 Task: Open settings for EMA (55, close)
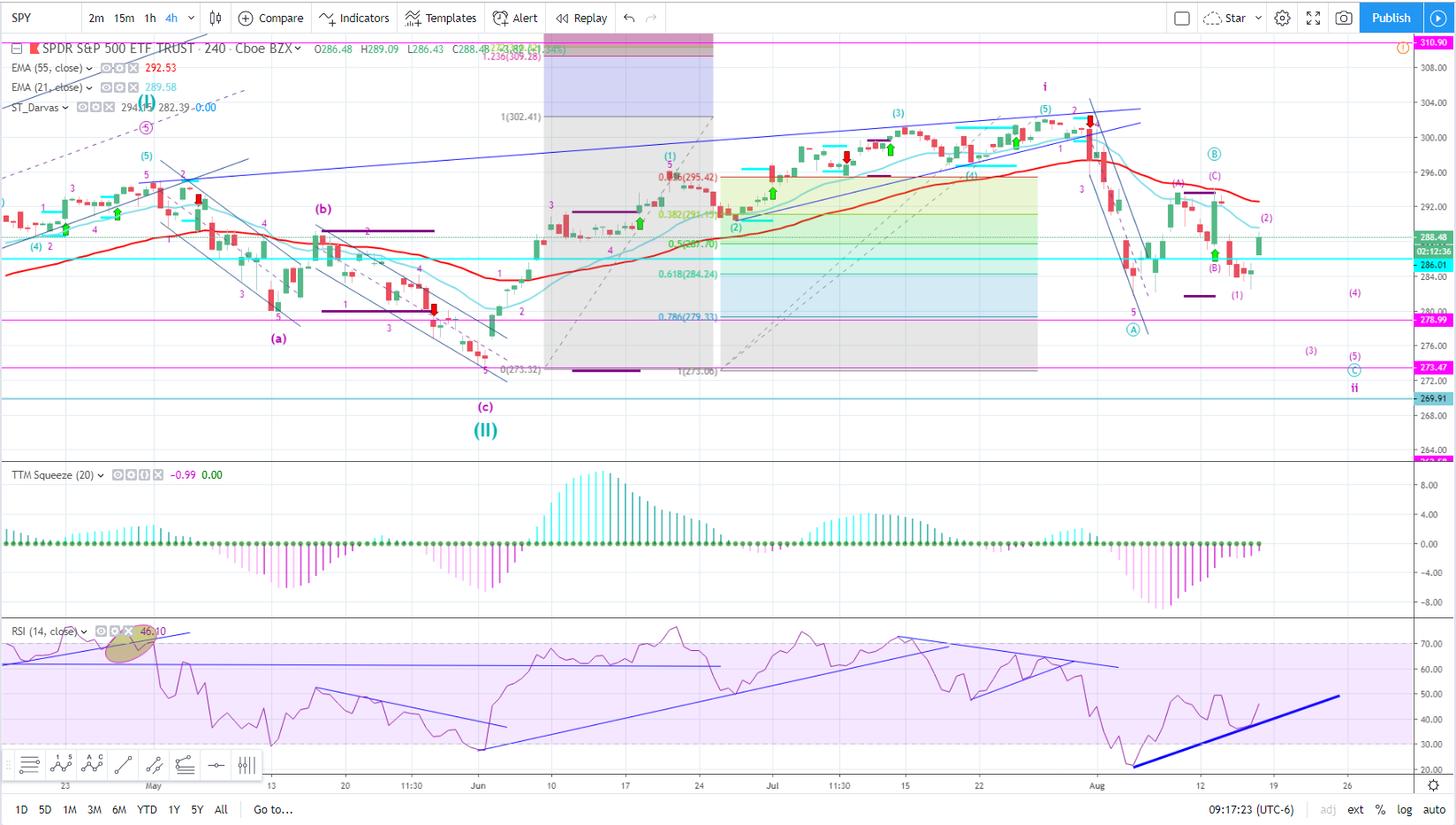[119, 68]
